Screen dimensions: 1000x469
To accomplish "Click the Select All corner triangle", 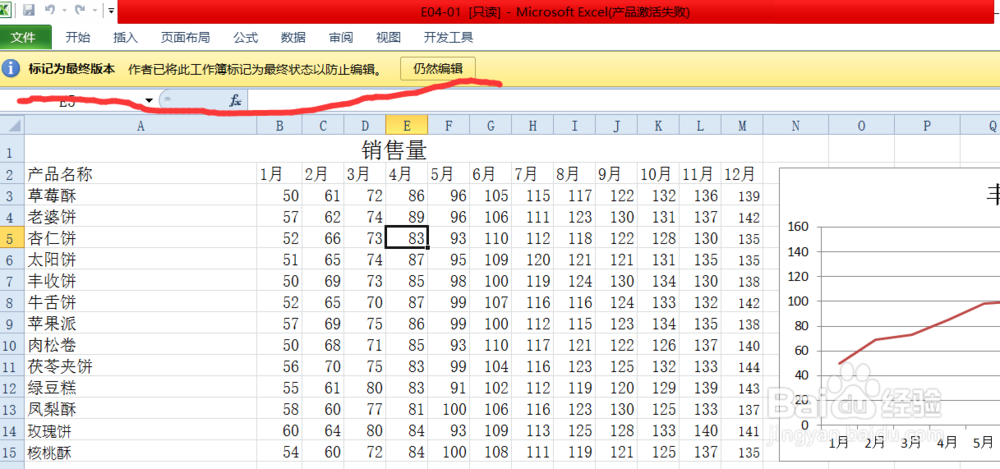I will click(13, 126).
